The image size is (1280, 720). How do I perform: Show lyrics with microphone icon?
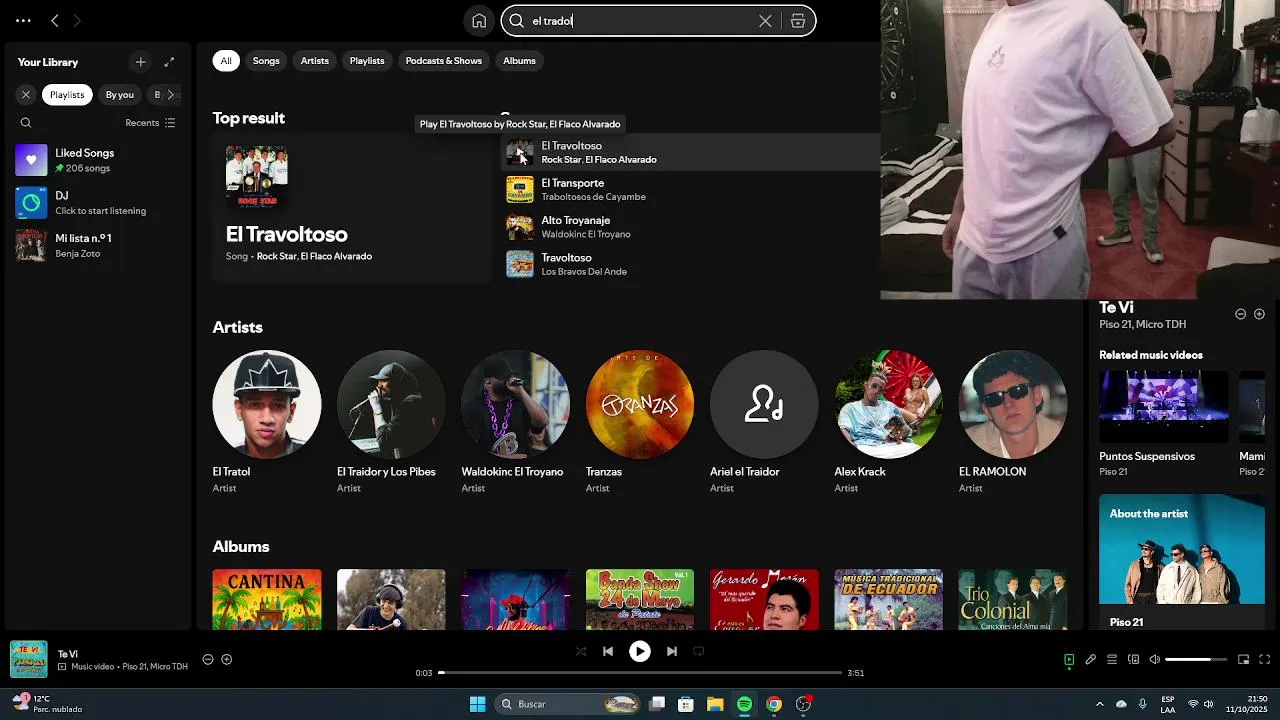coord(1091,659)
